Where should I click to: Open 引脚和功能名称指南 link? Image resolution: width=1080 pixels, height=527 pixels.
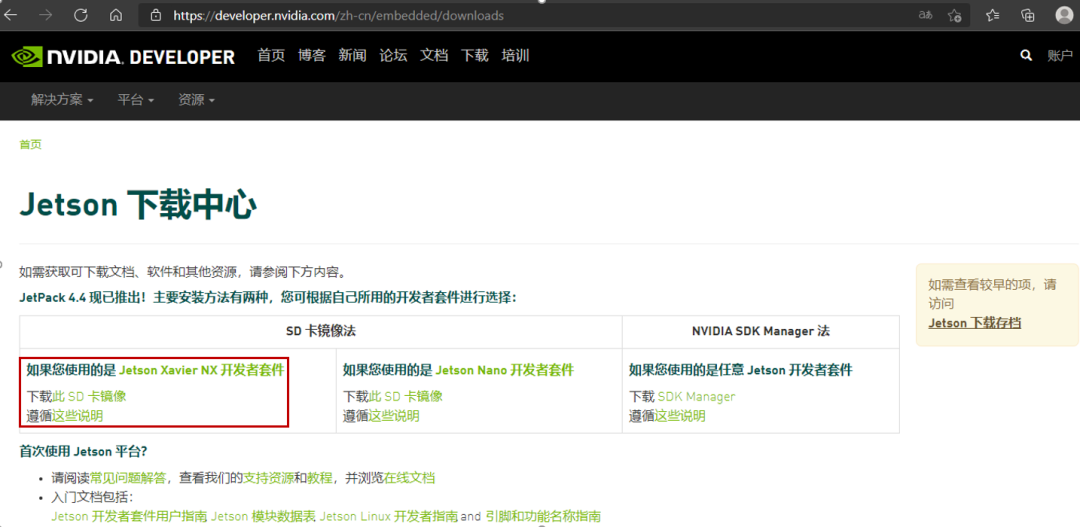pyautogui.click(x=543, y=516)
